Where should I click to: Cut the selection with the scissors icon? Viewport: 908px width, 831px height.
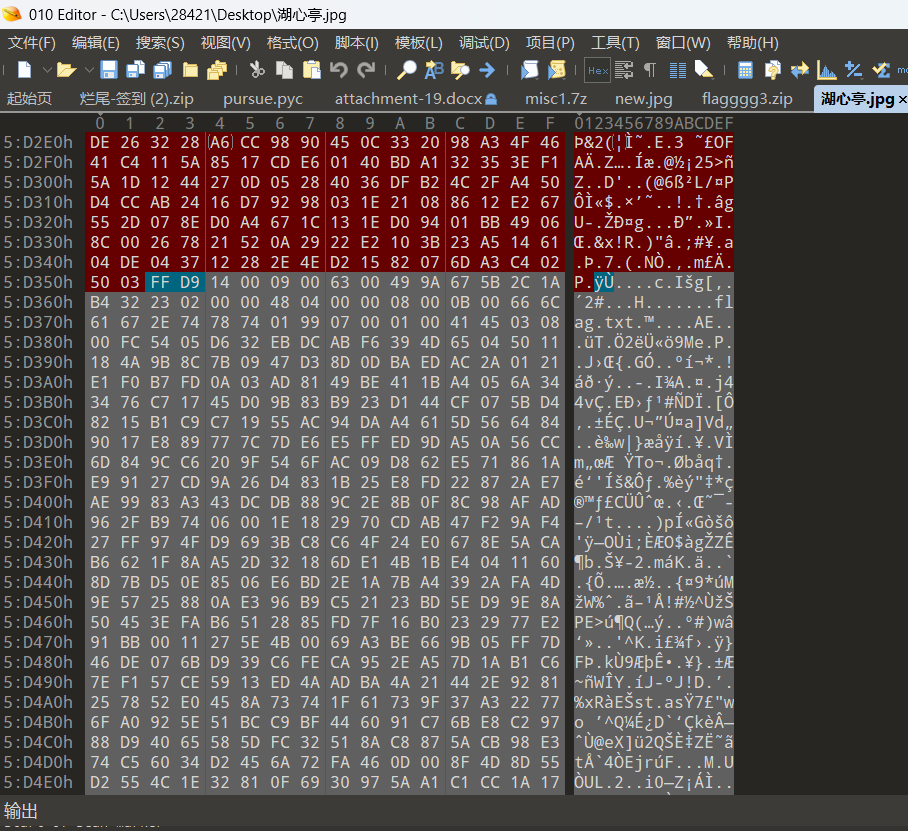pyautogui.click(x=257, y=70)
